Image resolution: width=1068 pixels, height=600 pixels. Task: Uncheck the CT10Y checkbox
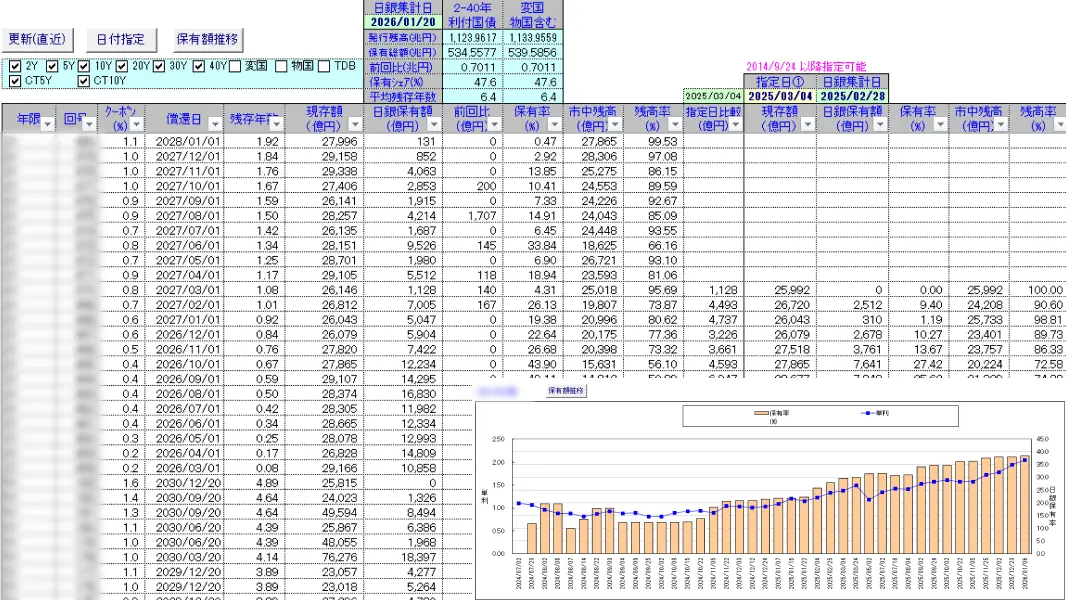84,81
